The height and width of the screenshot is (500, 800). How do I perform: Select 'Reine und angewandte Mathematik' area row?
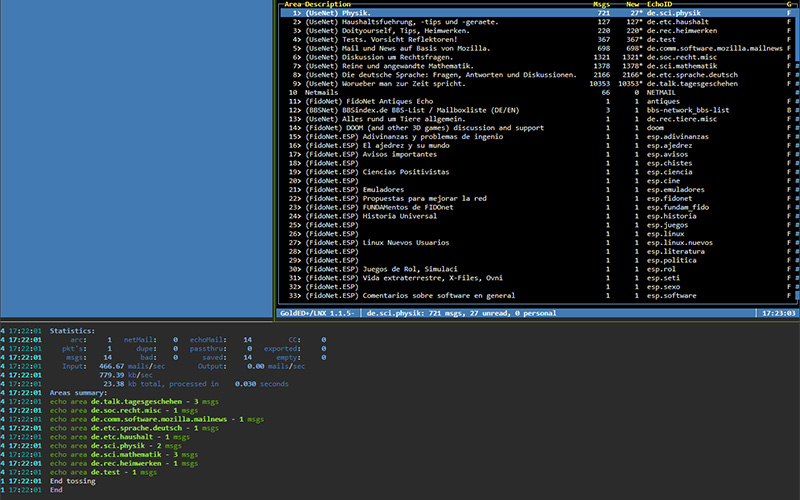click(x=538, y=66)
